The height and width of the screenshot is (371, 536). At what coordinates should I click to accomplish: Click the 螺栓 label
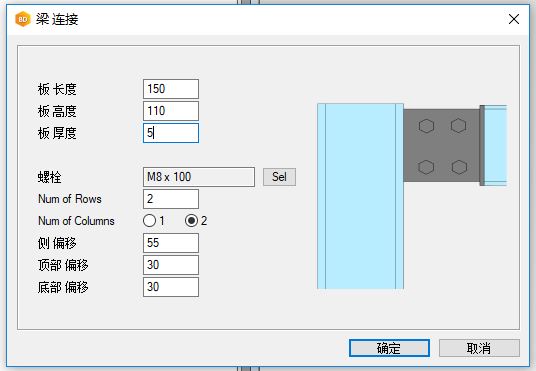[50, 177]
